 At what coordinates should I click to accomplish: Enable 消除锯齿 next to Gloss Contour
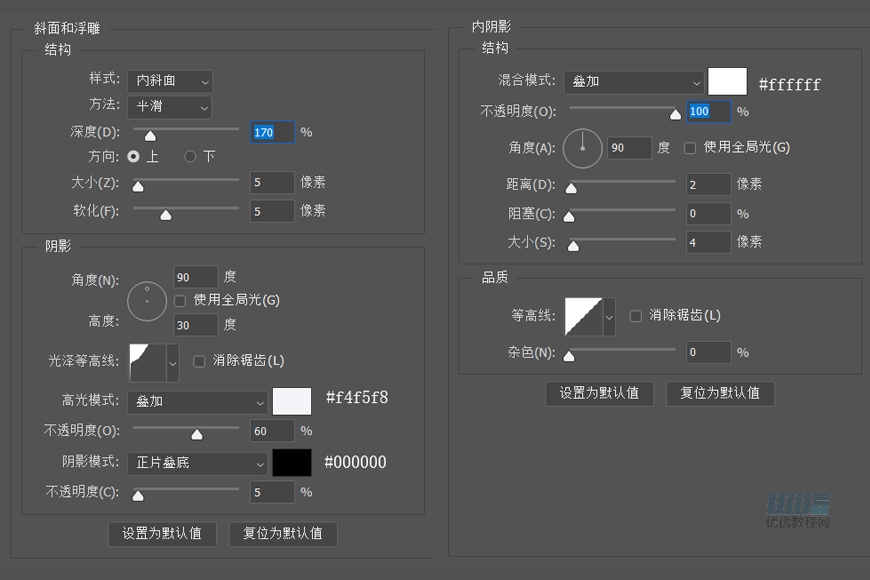(x=198, y=361)
